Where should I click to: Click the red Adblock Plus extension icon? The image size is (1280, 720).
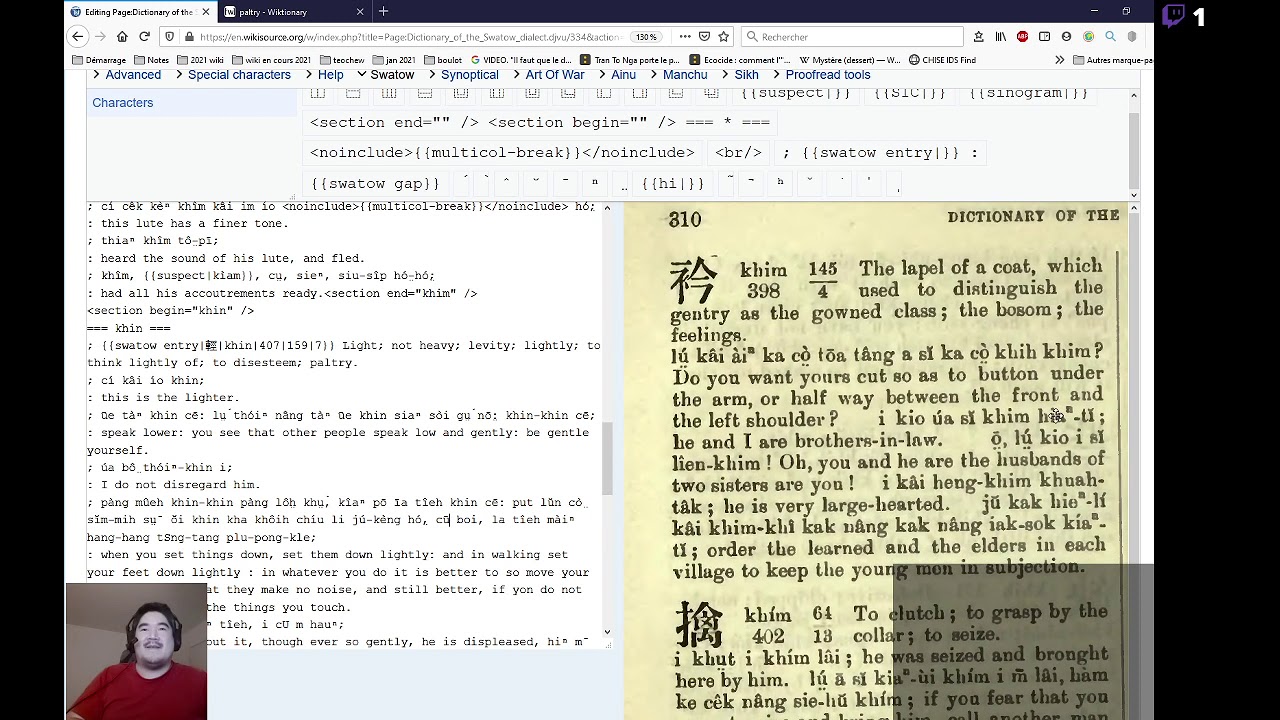point(1022,37)
